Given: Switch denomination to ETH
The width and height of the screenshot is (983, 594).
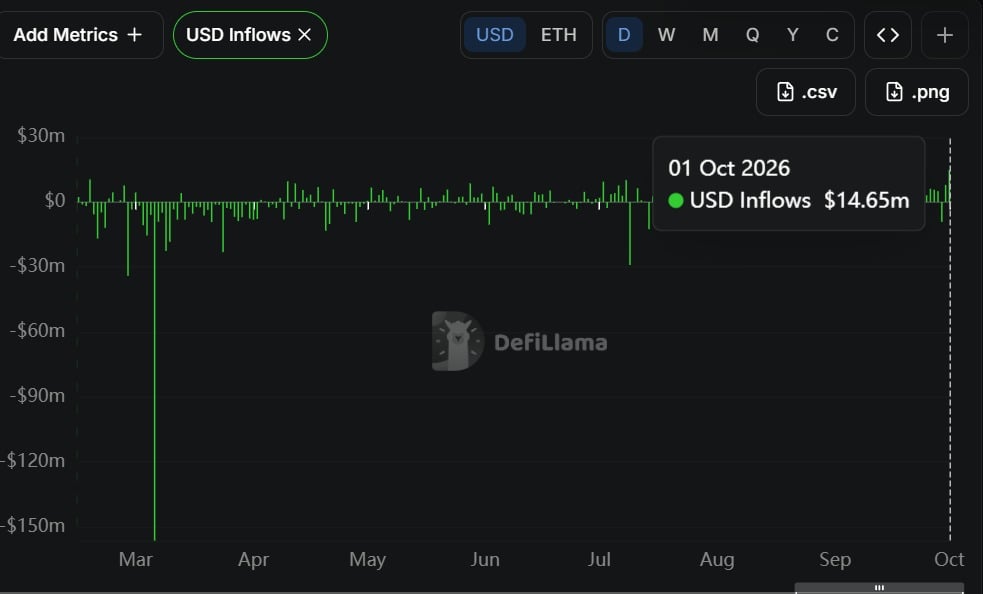Looking at the screenshot, I should coord(559,35).
